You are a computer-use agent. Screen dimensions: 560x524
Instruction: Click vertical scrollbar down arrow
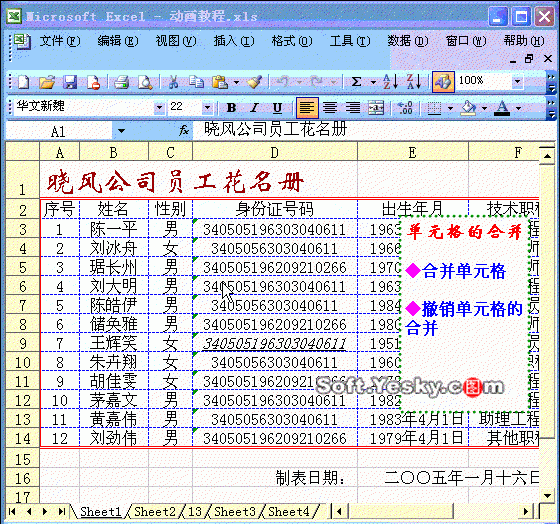tap(547, 496)
